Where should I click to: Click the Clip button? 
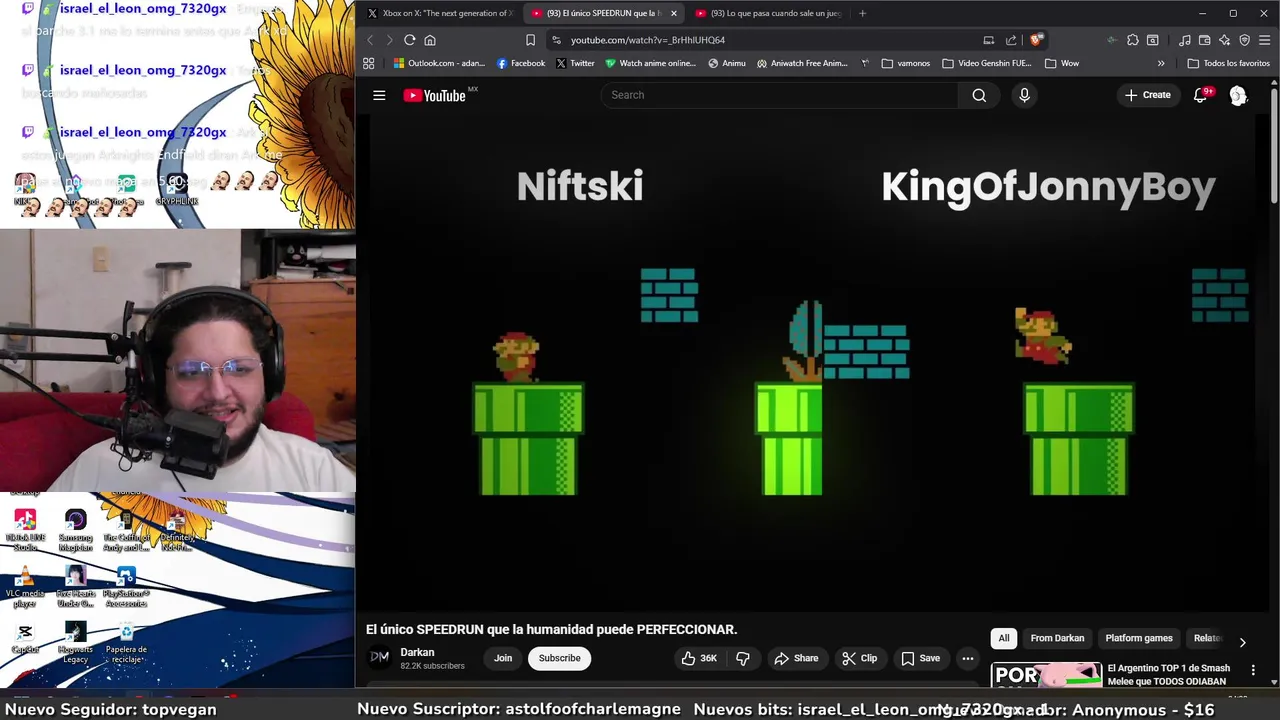[x=859, y=658]
